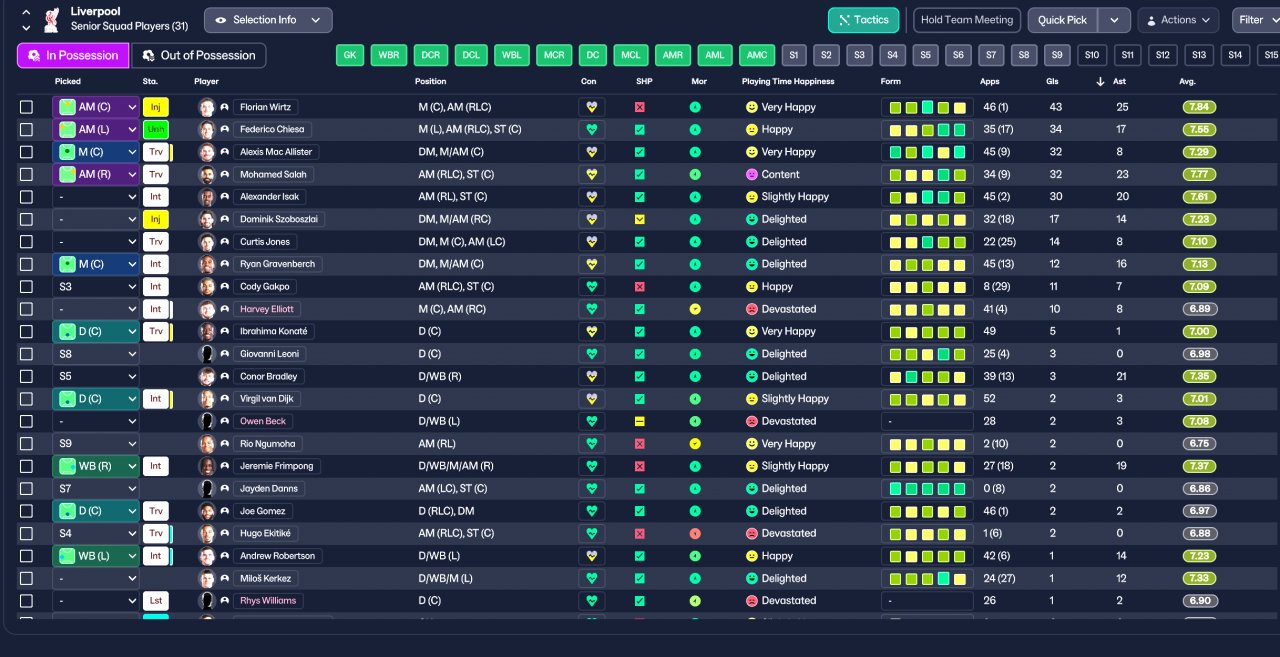Click the Ast column sort arrow
The width and height of the screenshot is (1280, 657).
tap(1101, 81)
